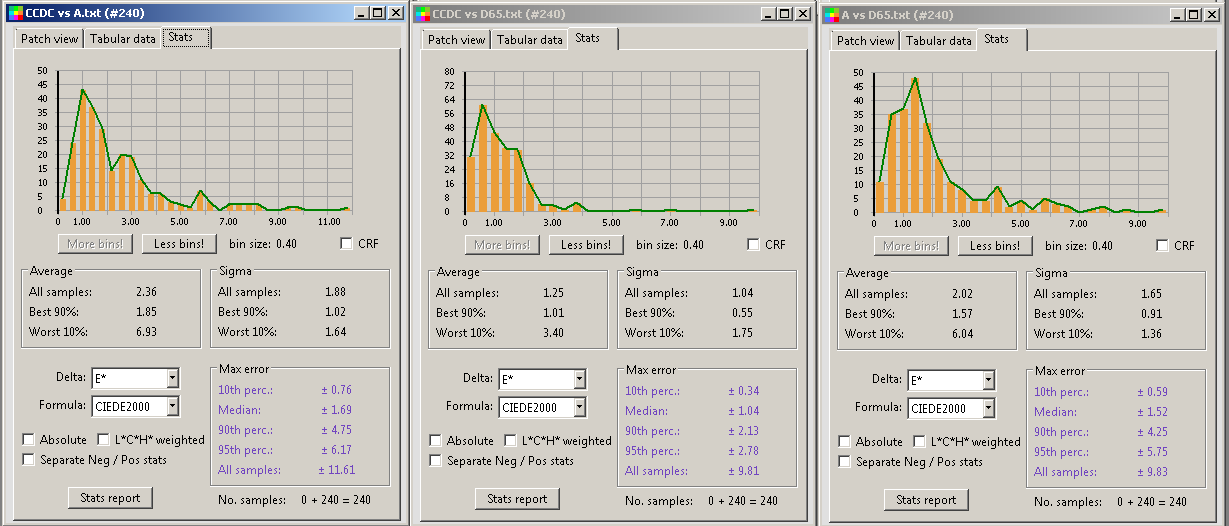The width and height of the screenshot is (1229, 526).
Task: Check Separate Neg / Pos stats in A vs D65.txt
Action: [845, 461]
